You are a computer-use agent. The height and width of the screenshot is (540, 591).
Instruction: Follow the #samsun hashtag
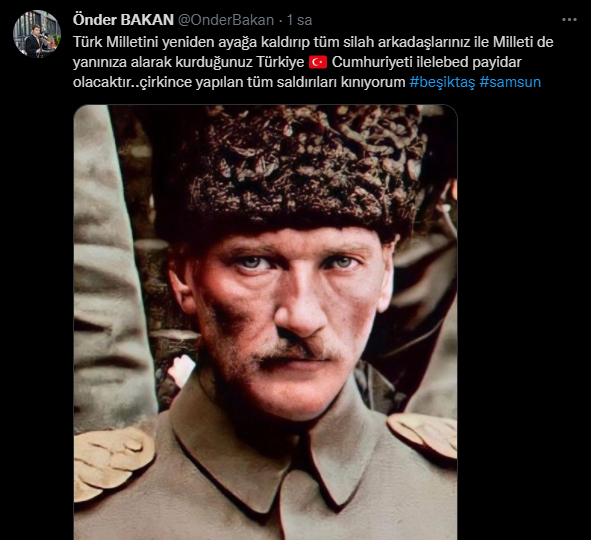(510, 82)
